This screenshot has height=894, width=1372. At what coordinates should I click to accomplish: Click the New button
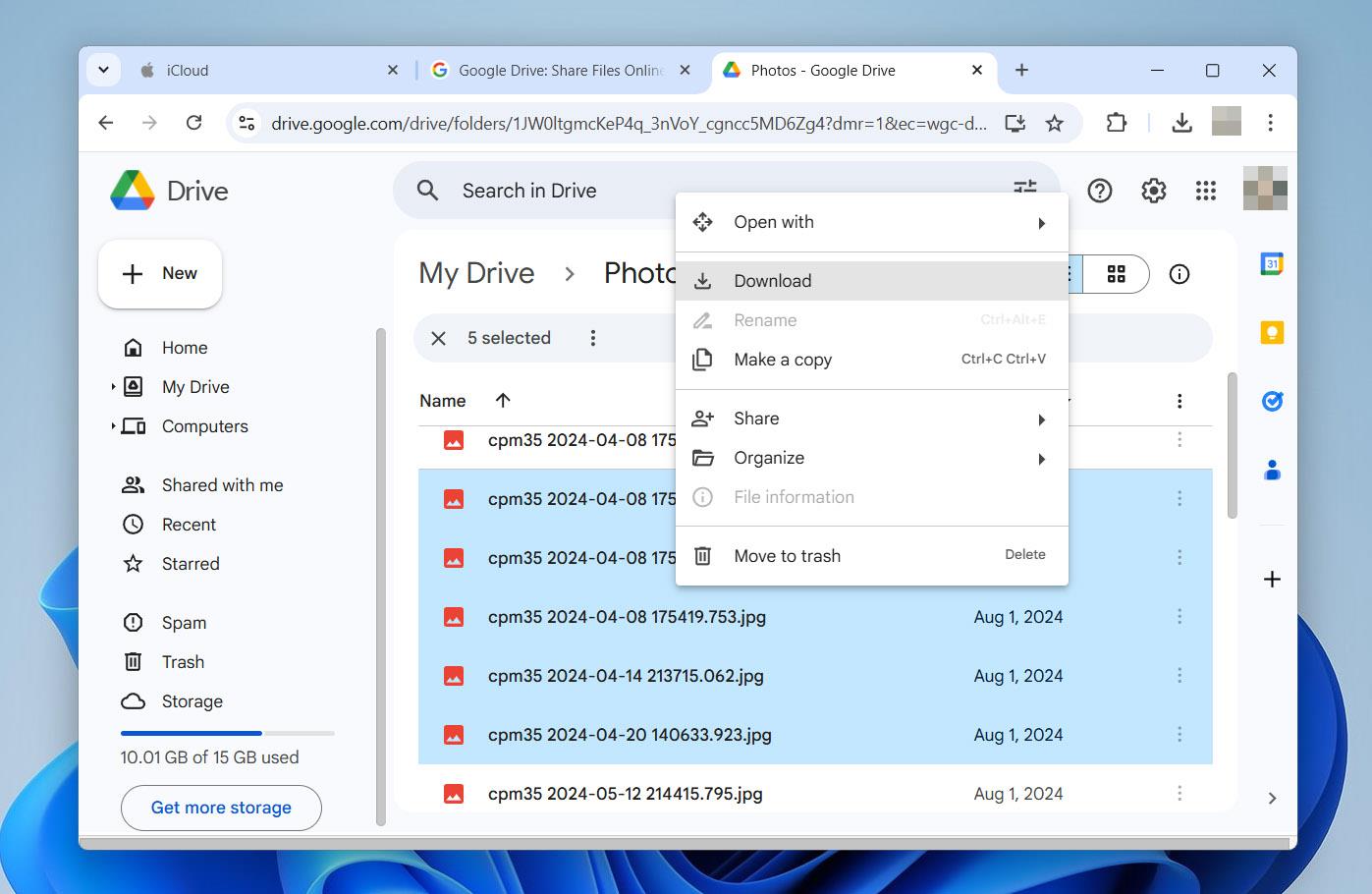160,273
